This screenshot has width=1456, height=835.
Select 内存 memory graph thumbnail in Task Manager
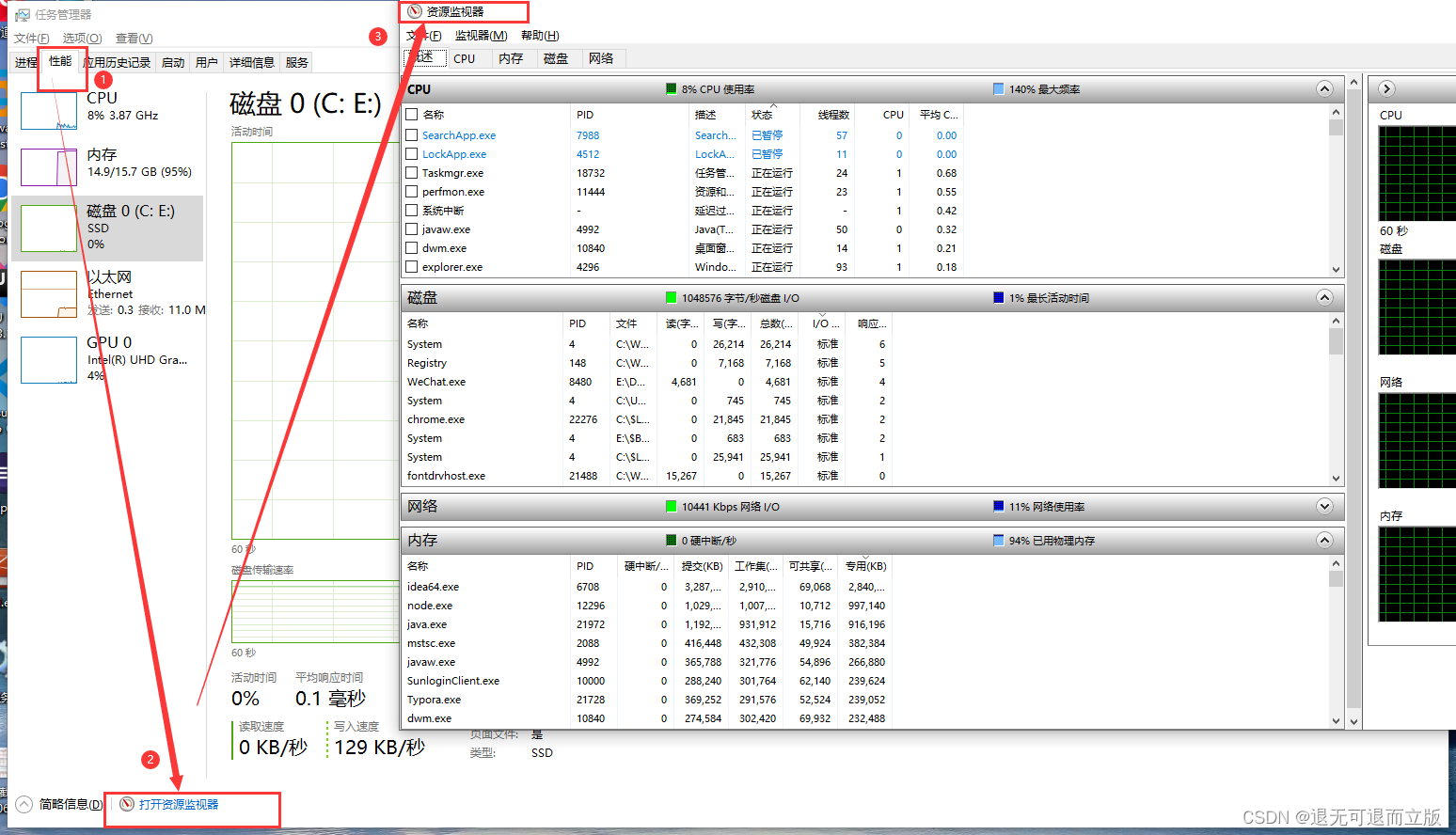(49, 167)
